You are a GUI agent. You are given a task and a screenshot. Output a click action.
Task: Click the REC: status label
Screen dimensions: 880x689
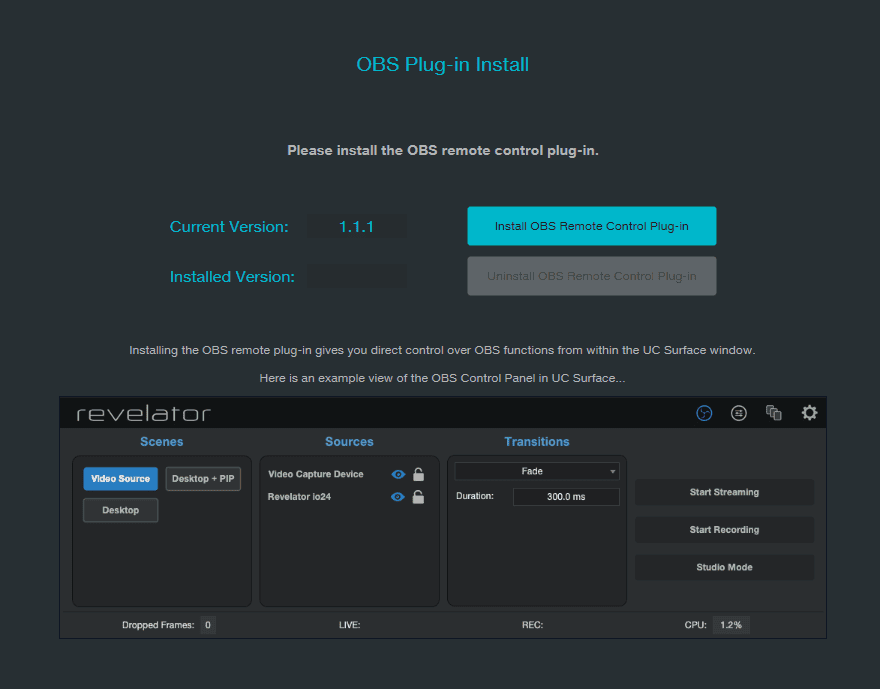coord(532,625)
